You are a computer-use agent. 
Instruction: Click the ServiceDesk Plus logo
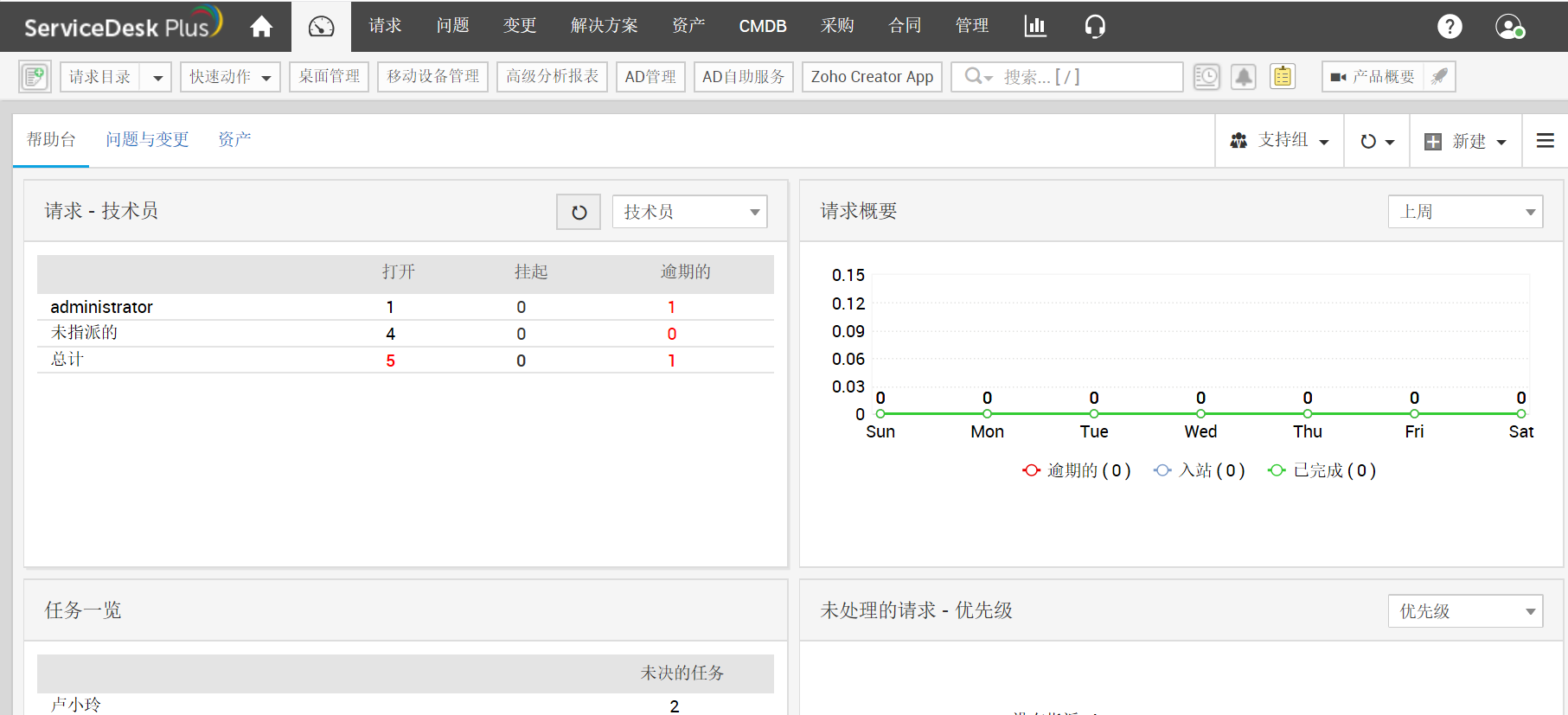123,24
